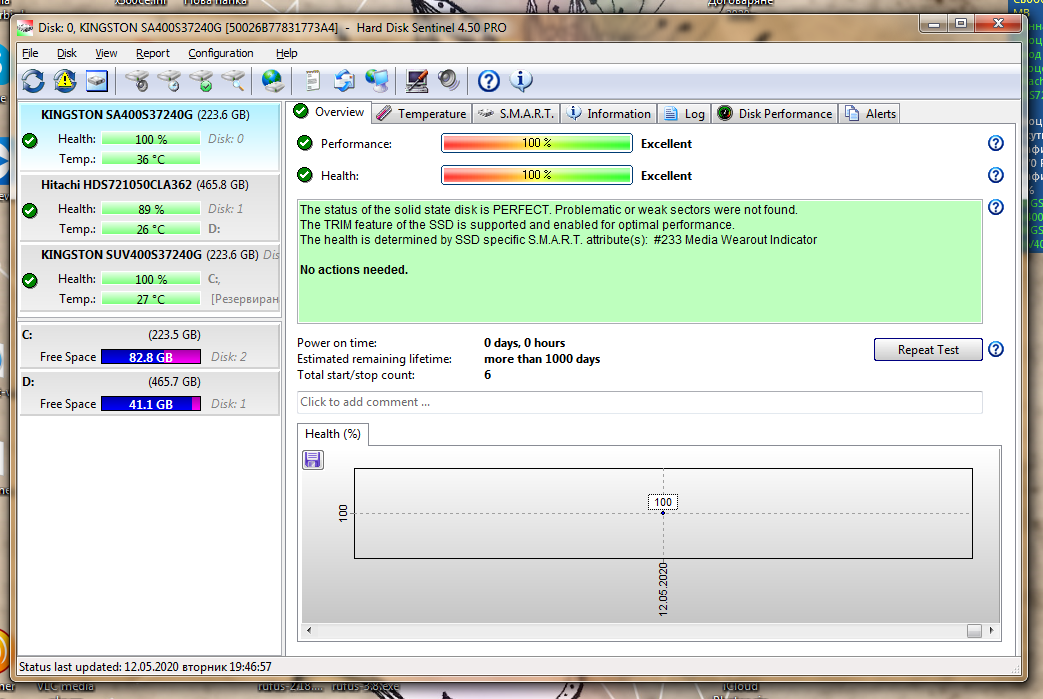
Task: Click the "0 days, 0 hours" power on value
Action: coord(524,343)
